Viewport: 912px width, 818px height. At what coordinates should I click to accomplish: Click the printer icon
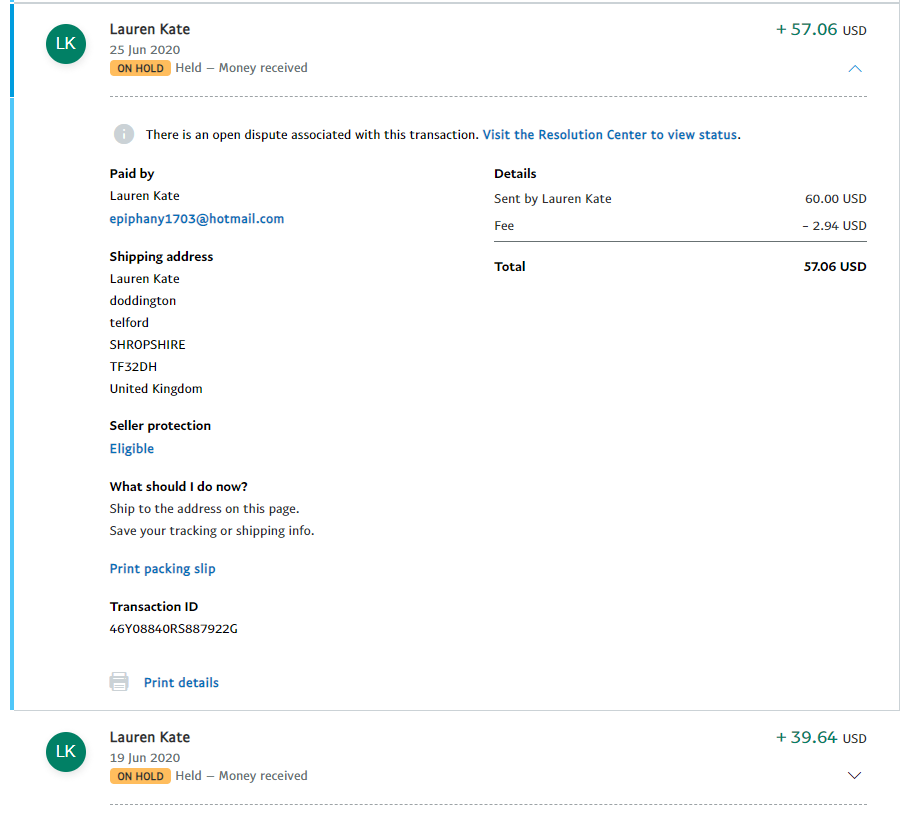pos(119,682)
